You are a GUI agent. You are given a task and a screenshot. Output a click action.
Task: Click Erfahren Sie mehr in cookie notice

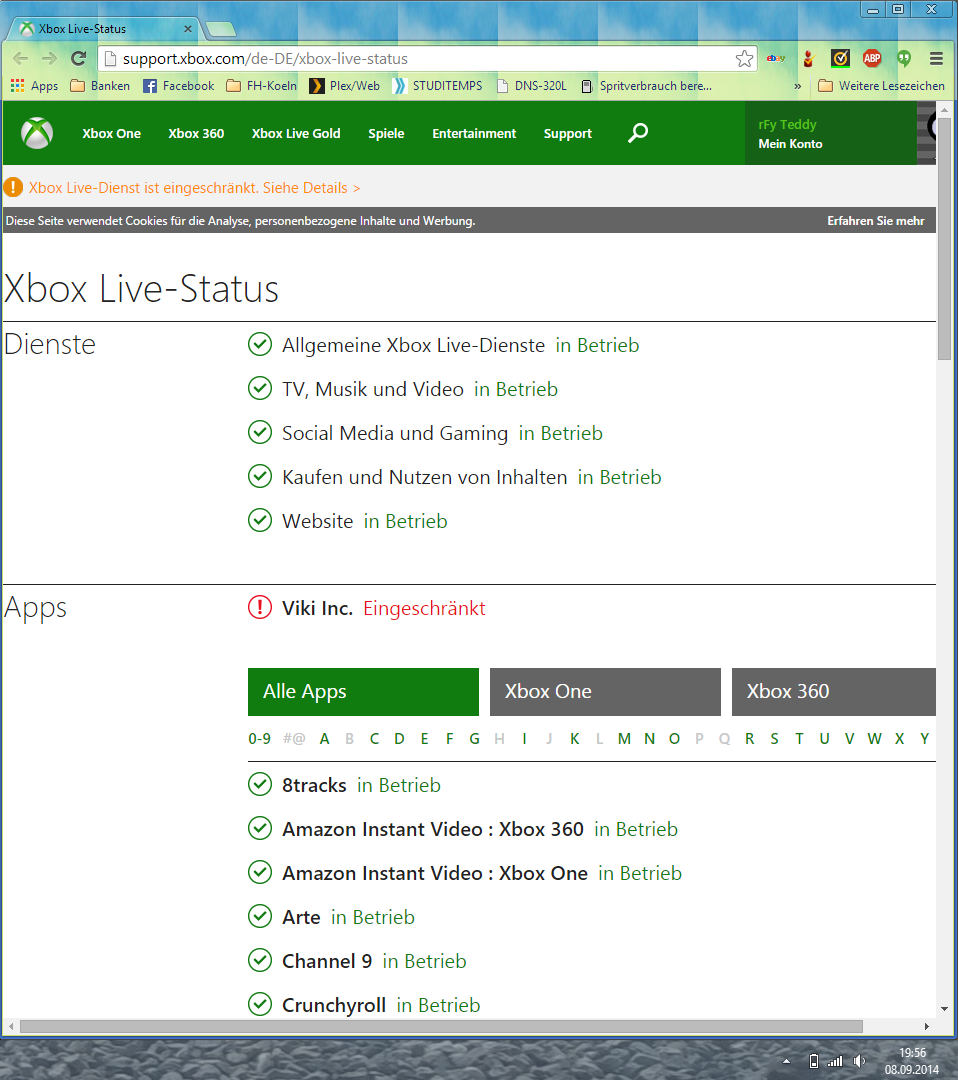tap(875, 221)
